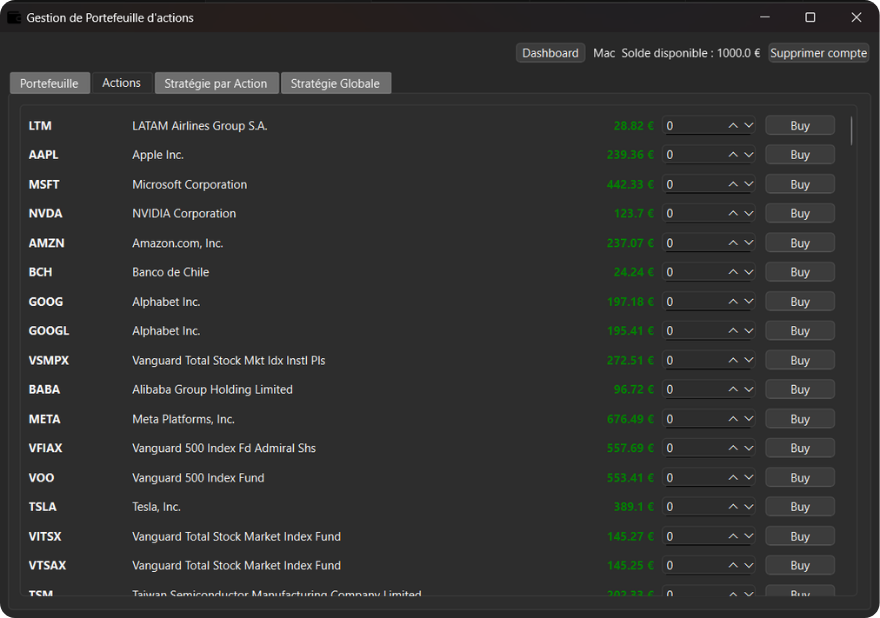Increment AAPL quantity up arrow
This screenshot has height=618, width=880.
[x=733, y=155]
